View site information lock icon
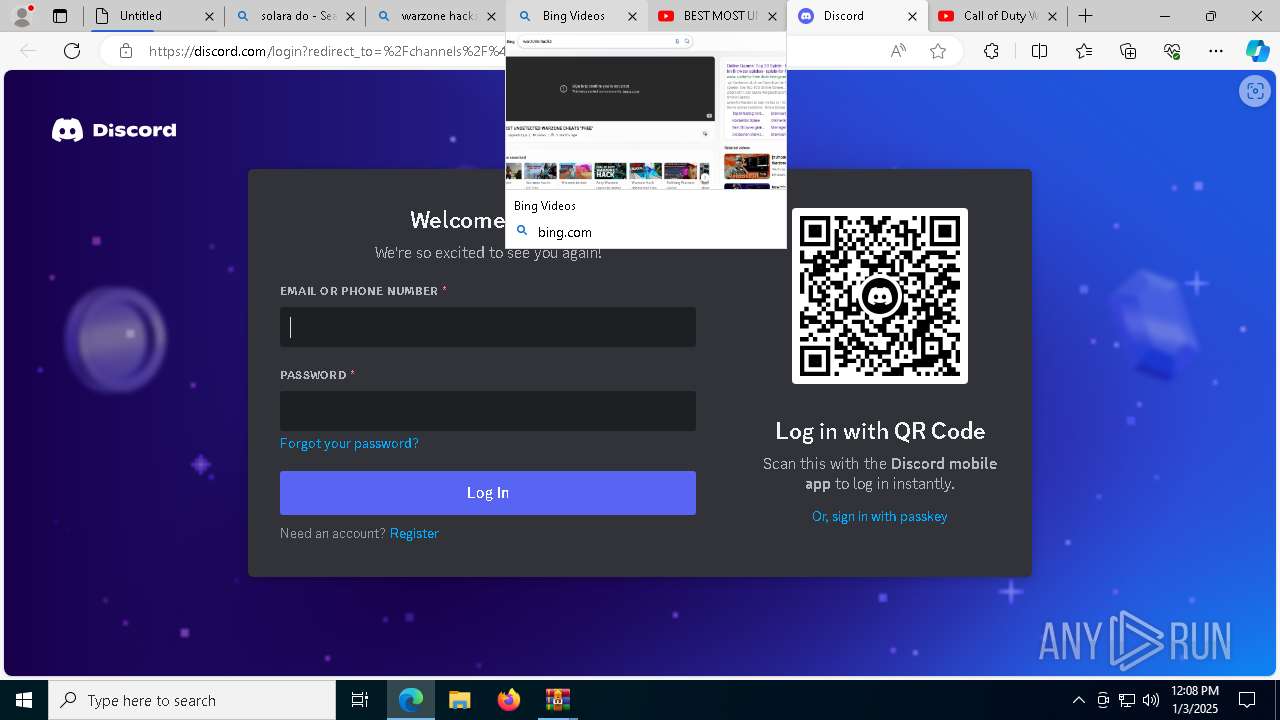 pyautogui.click(x=126, y=51)
